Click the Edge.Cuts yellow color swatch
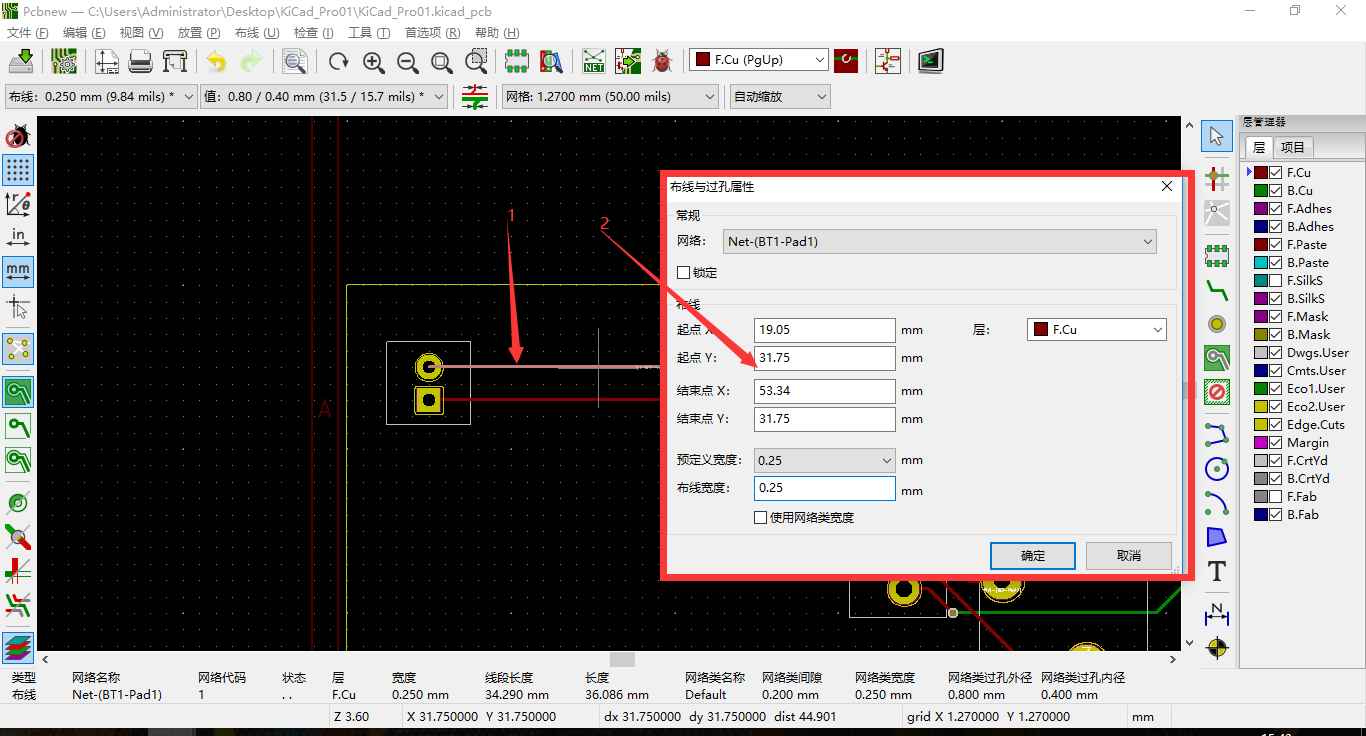Image resolution: width=1366 pixels, height=736 pixels. [x=1261, y=425]
